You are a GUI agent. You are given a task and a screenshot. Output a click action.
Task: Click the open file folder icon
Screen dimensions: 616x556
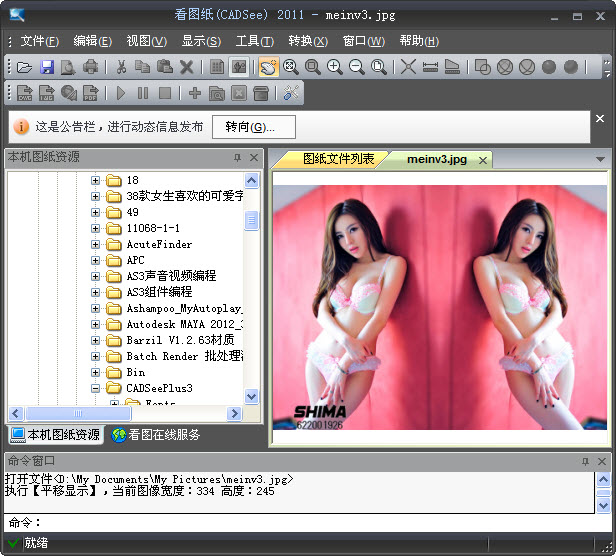click(x=25, y=67)
